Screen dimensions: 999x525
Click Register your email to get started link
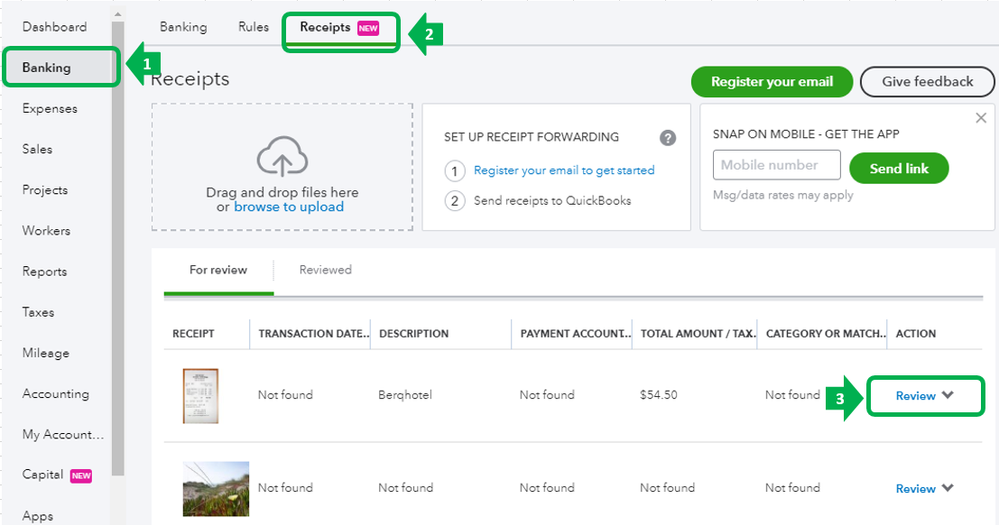click(564, 170)
